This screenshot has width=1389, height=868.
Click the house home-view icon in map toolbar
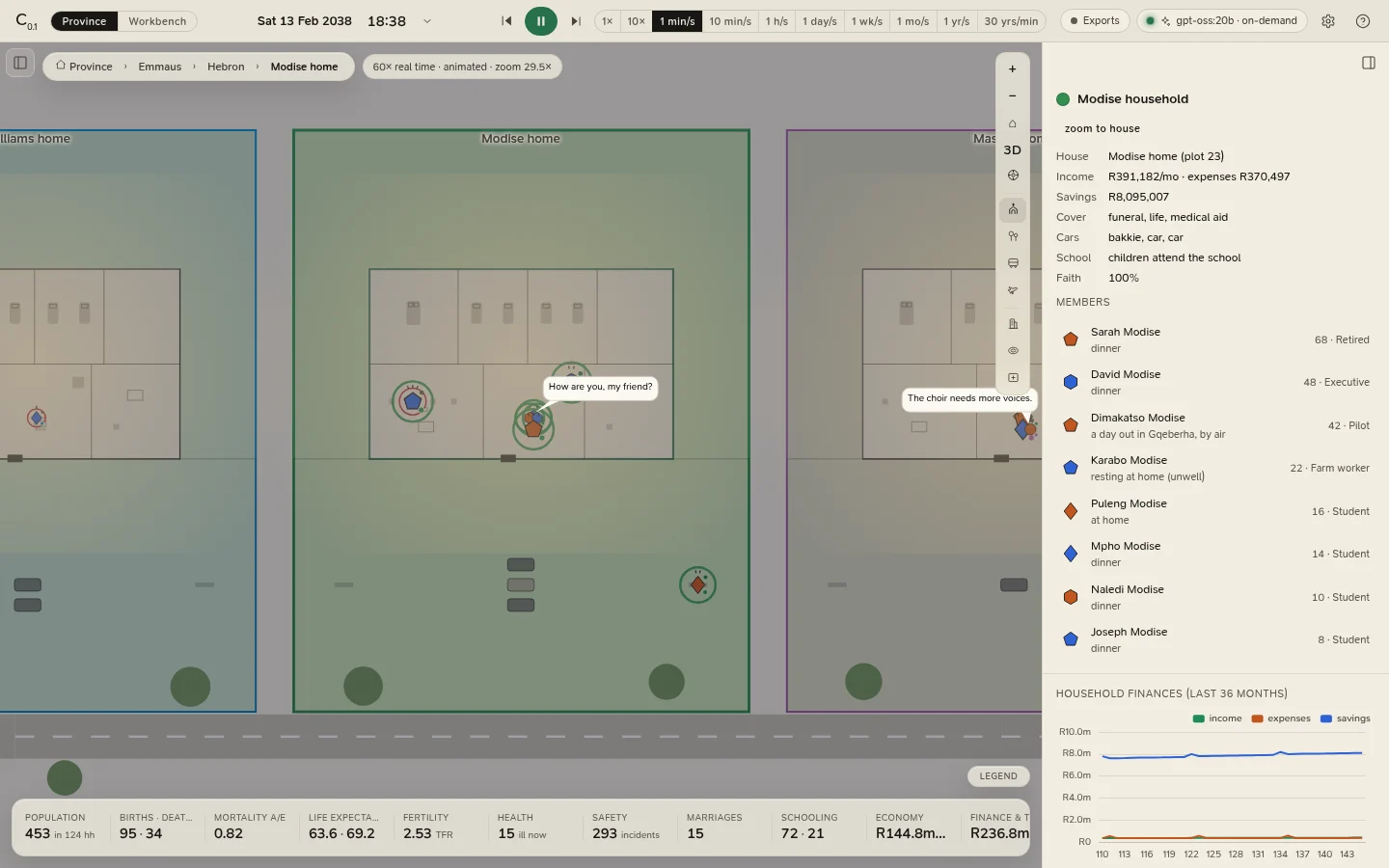tap(1012, 123)
